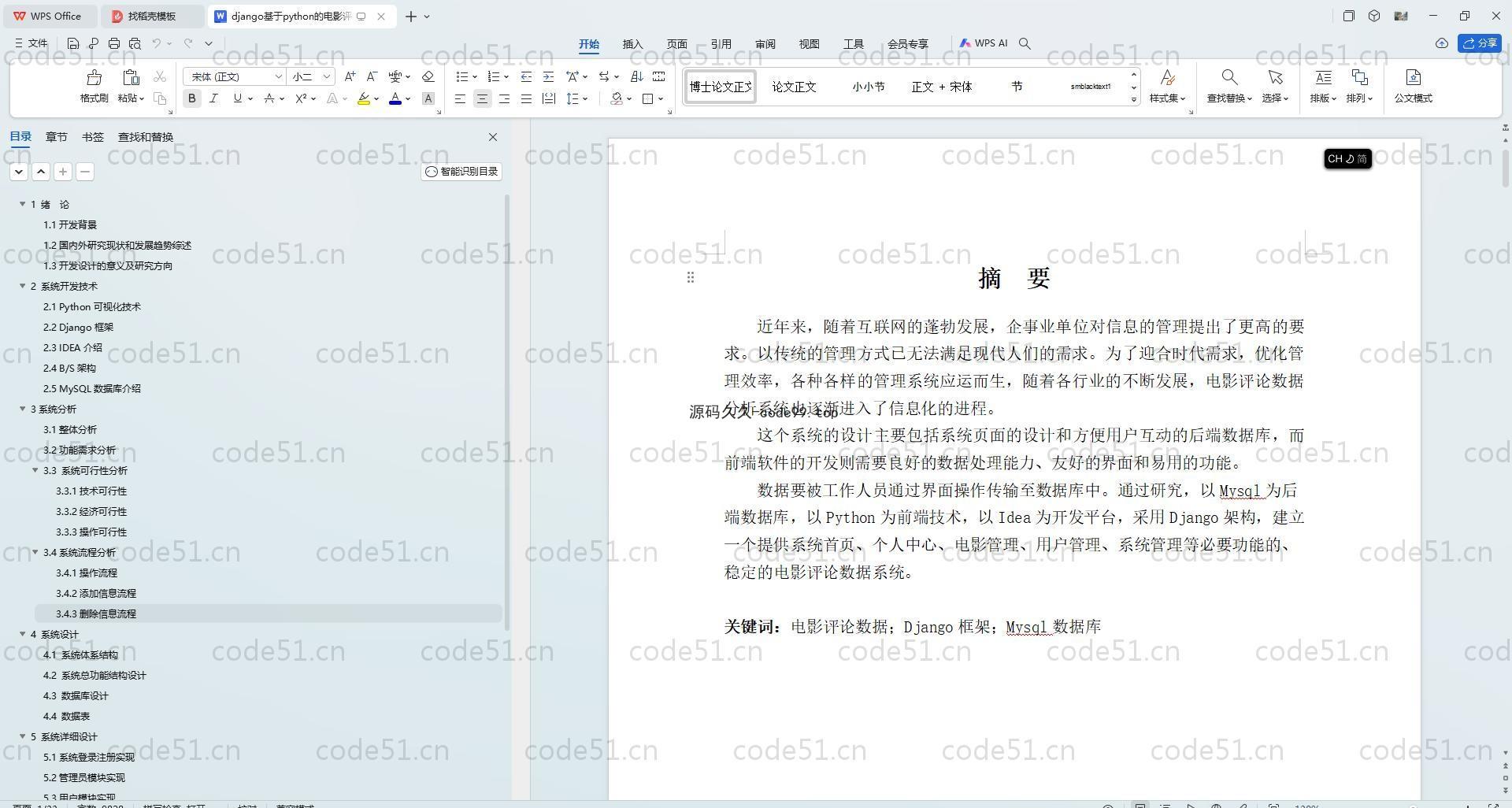Click the Sort (A-Z) icon
This screenshot has height=808, width=1512.
(x=636, y=76)
